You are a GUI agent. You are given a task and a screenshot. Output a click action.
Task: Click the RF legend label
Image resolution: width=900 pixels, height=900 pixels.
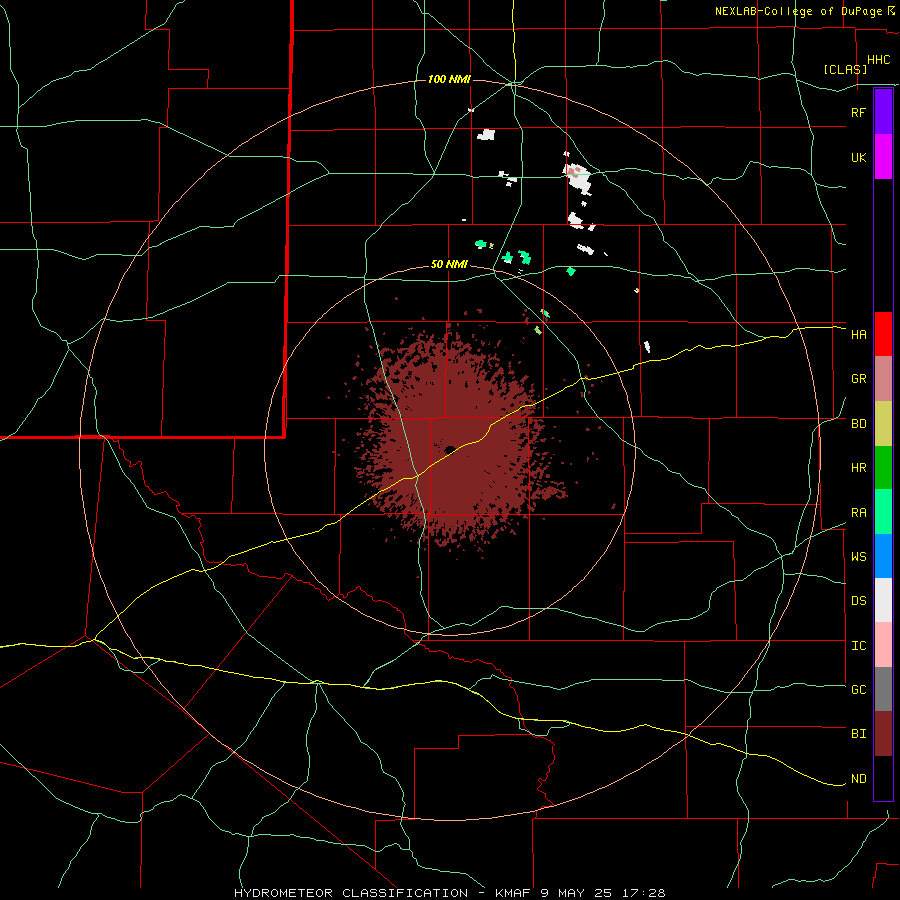click(858, 112)
